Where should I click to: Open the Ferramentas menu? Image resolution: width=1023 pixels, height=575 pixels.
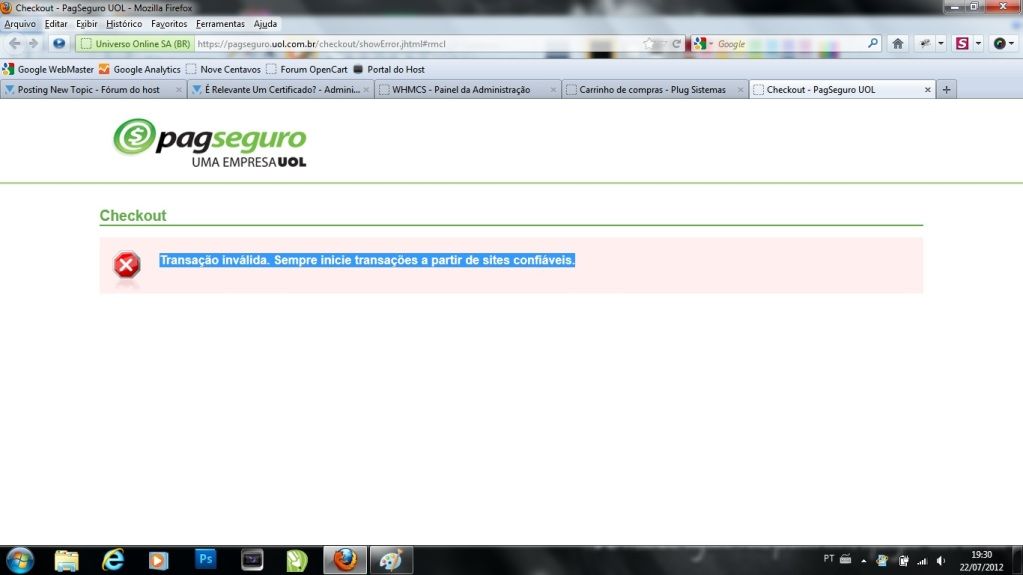click(221, 23)
